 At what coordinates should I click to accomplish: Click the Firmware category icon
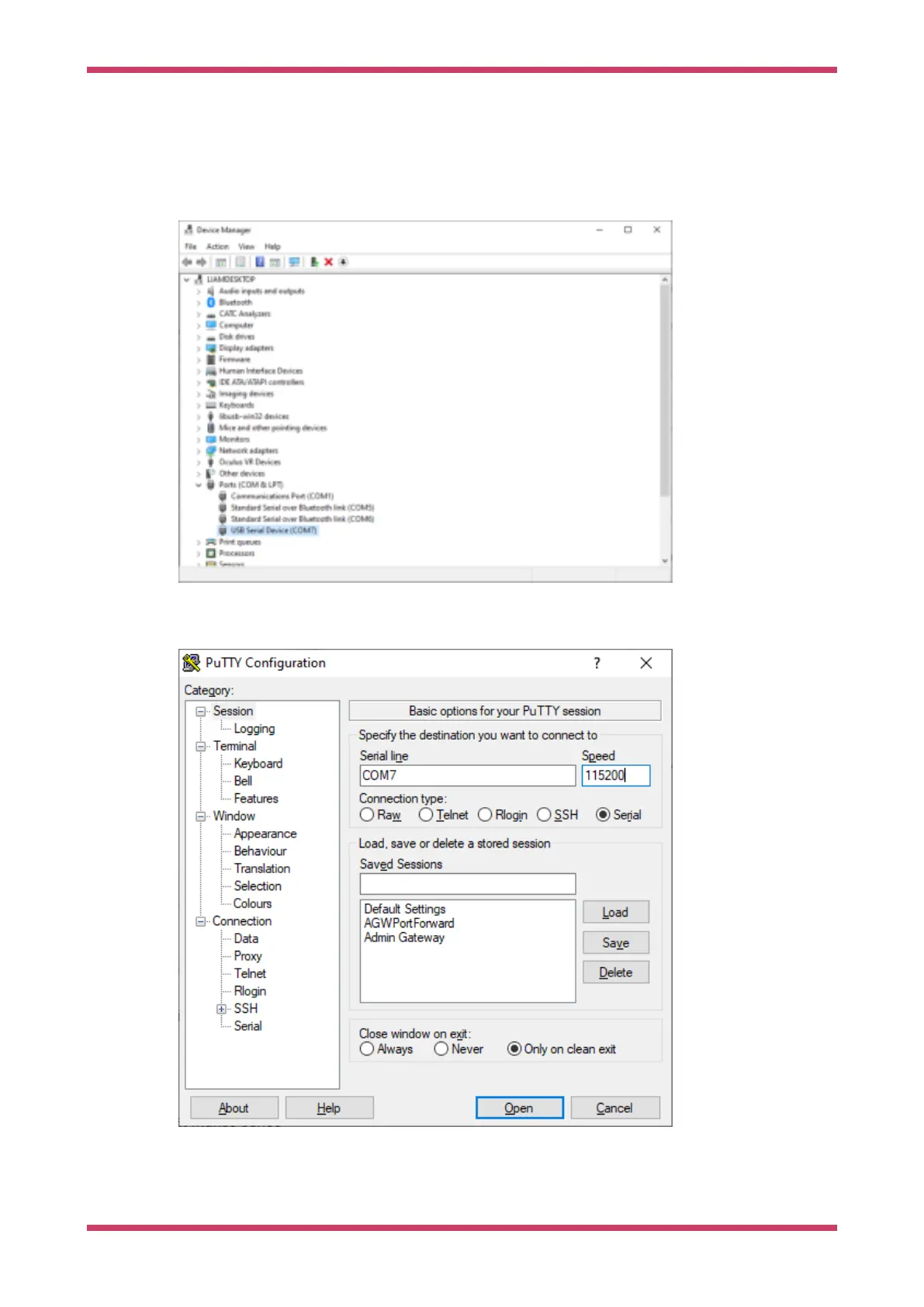211,359
